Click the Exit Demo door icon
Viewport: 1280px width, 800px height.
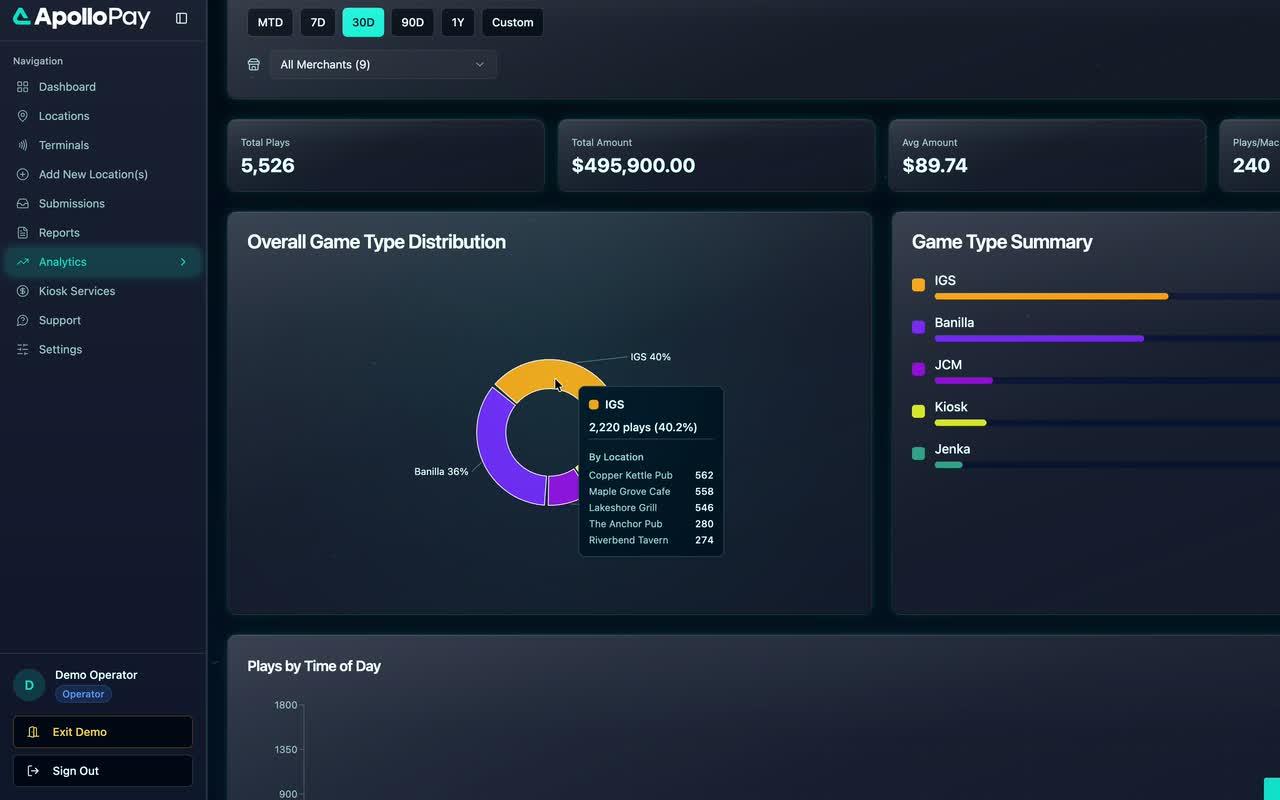[33, 732]
